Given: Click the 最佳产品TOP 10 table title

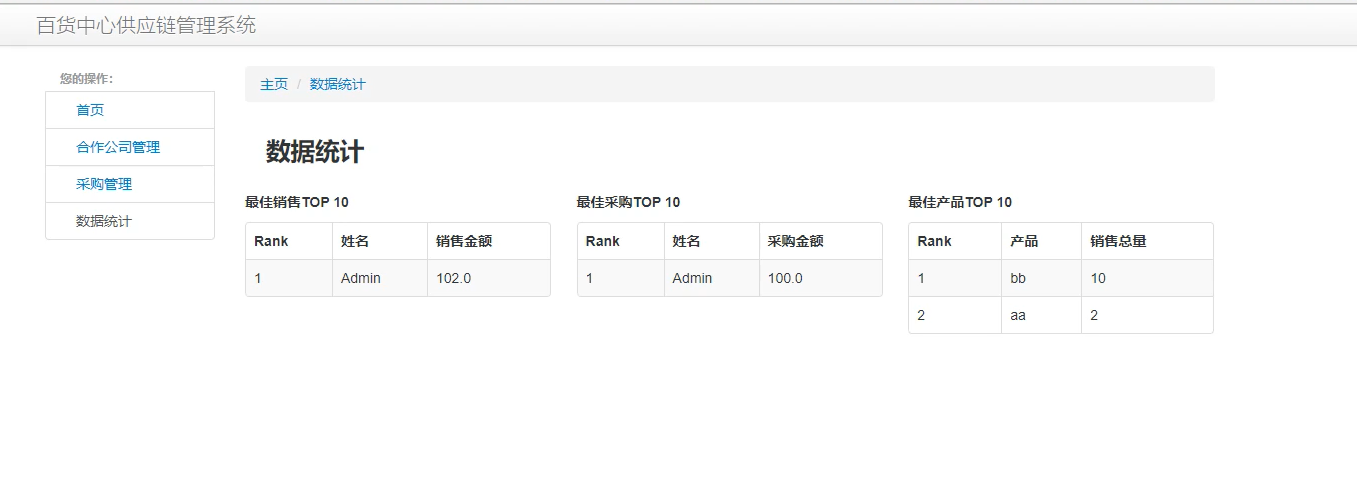Looking at the screenshot, I should [960, 202].
